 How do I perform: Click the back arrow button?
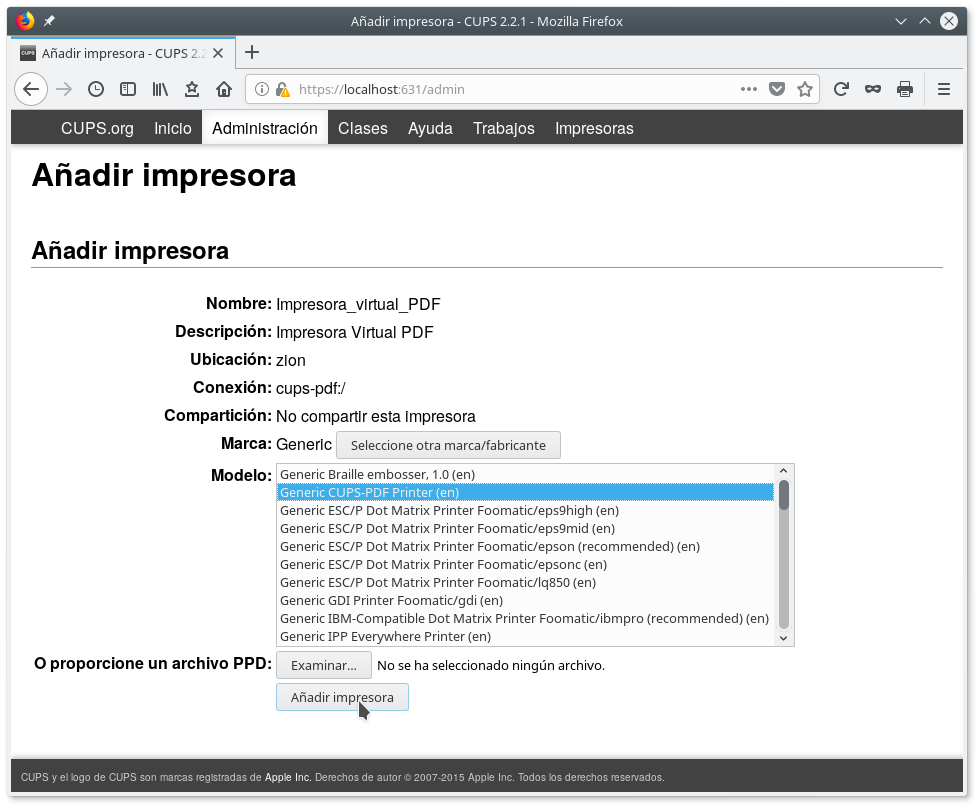coord(31,89)
